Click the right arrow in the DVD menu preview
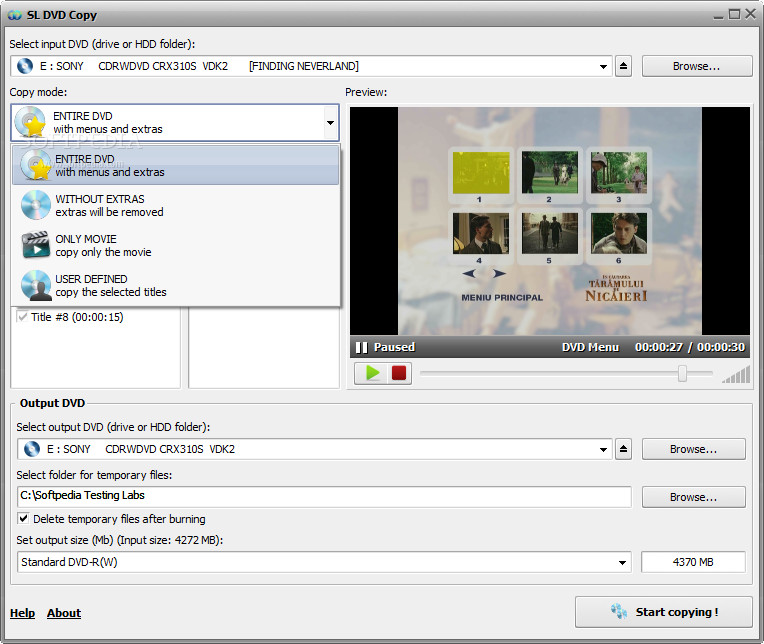 tap(499, 273)
